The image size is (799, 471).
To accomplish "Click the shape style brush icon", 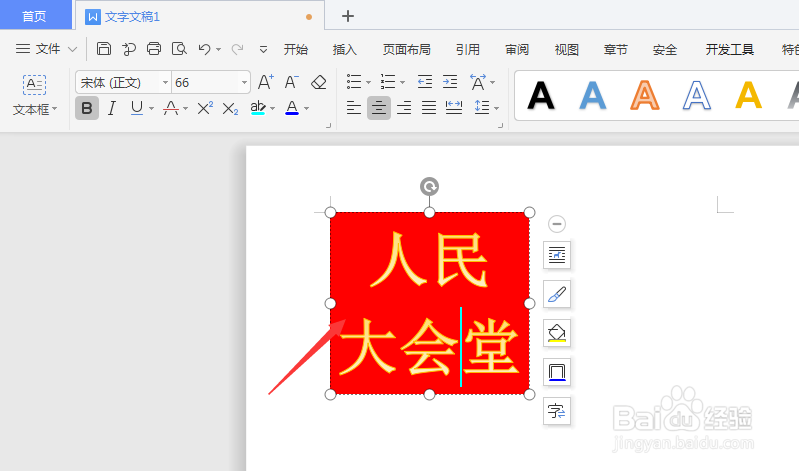I will [x=556, y=294].
